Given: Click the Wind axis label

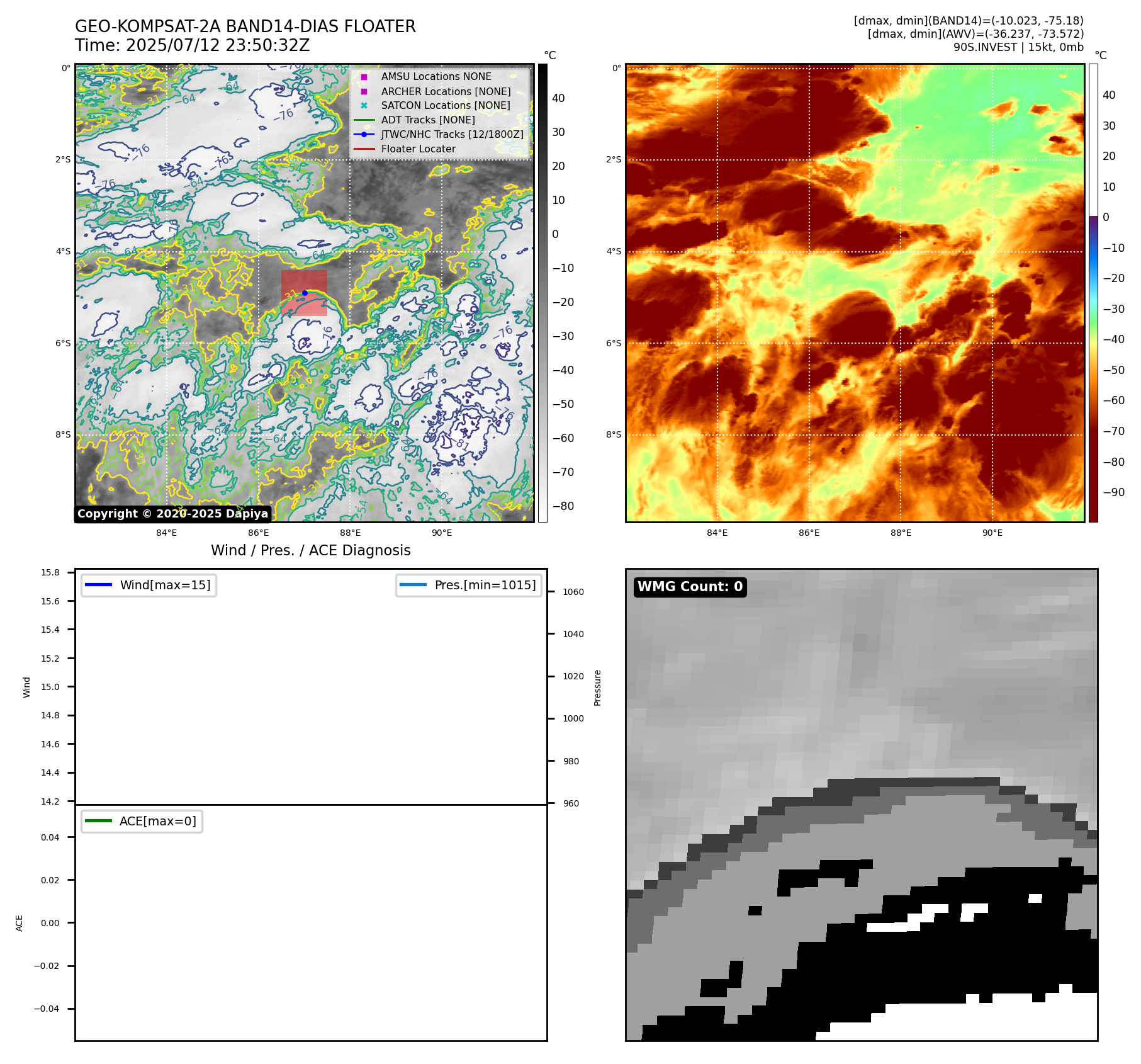Looking at the screenshot, I should pyautogui.click(x=26, y=687).
